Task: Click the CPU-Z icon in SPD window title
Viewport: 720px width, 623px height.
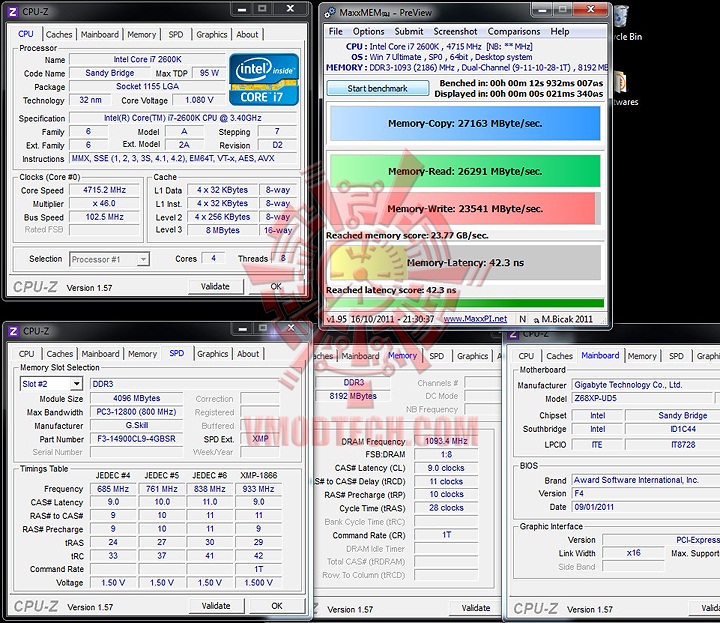Action: [14, 331]
